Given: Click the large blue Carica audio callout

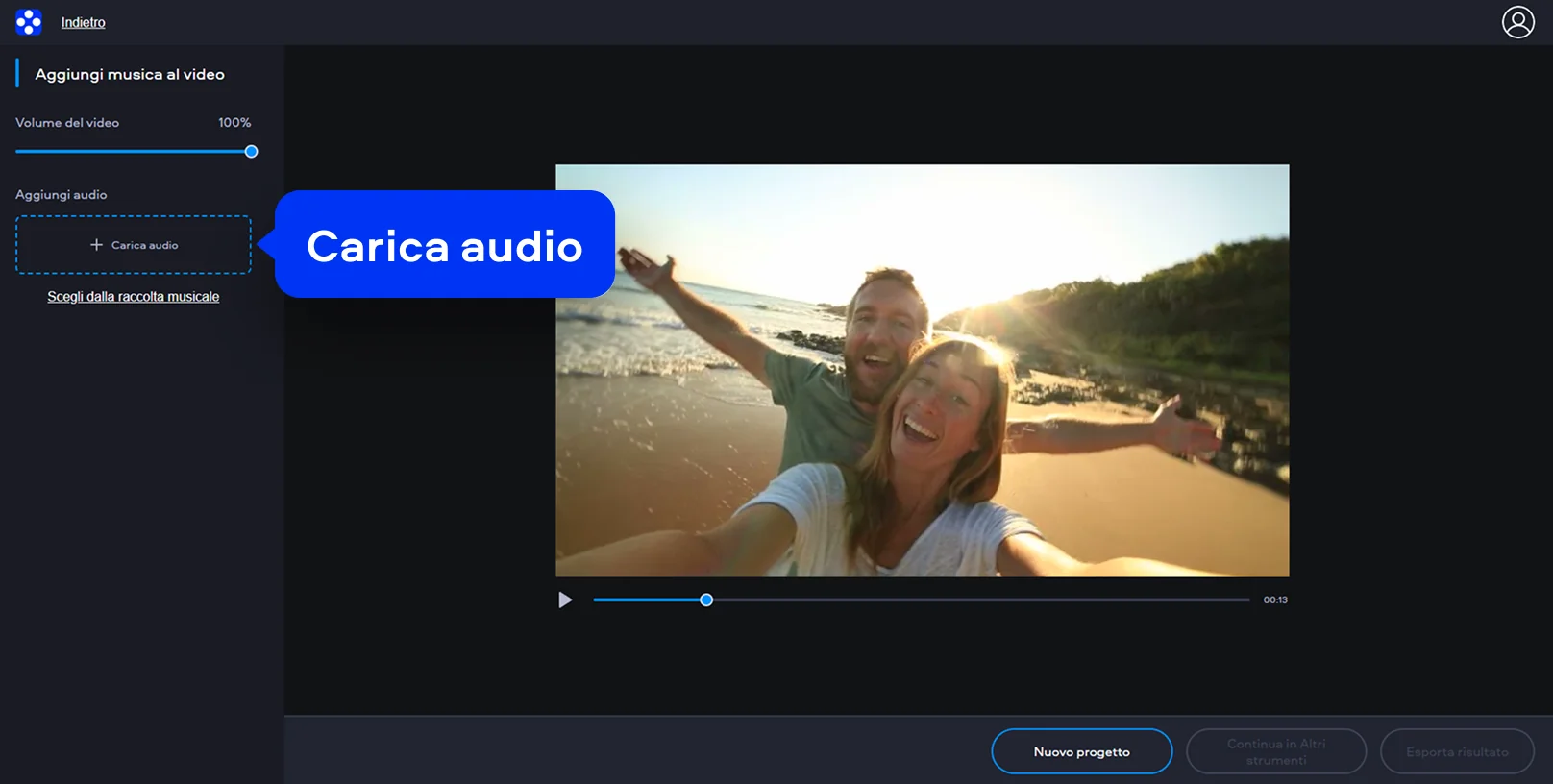Looking at the screenshot, I should (444, 246).
